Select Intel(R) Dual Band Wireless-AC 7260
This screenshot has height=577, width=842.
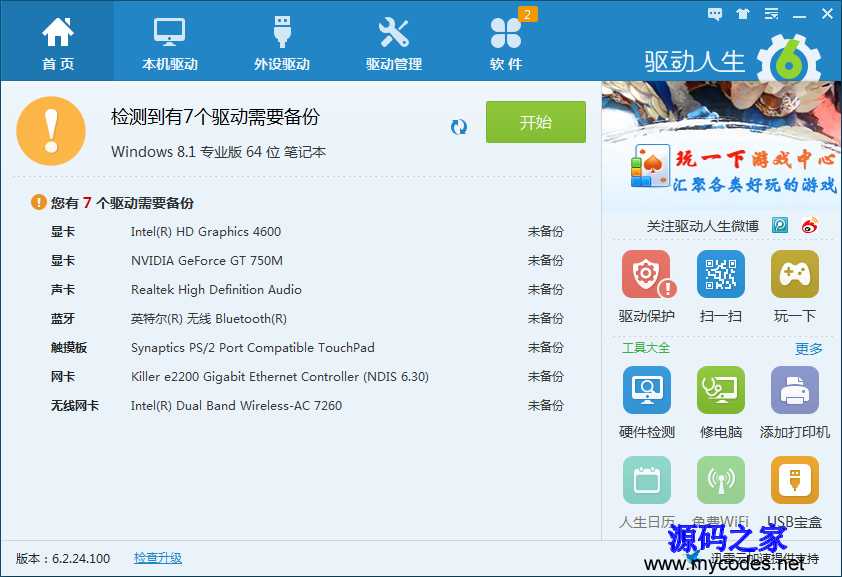click(x=307, y=406)
